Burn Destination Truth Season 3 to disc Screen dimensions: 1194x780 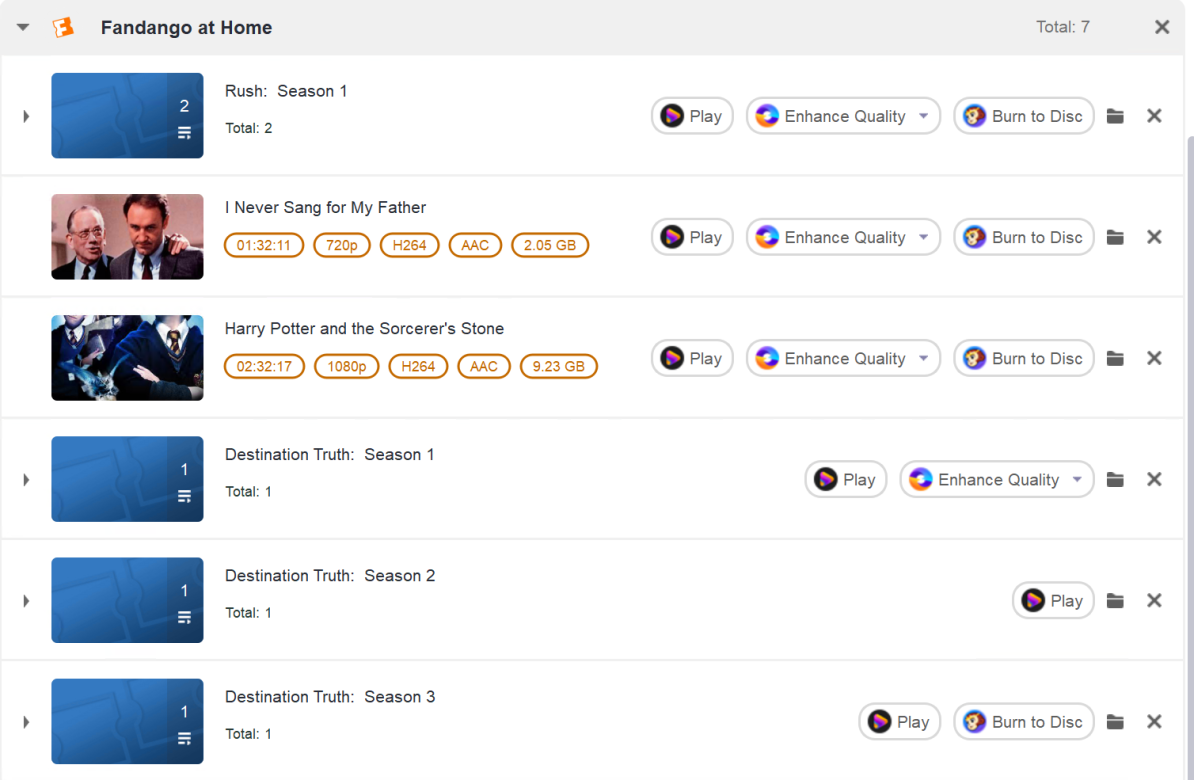pos(1023,721)
